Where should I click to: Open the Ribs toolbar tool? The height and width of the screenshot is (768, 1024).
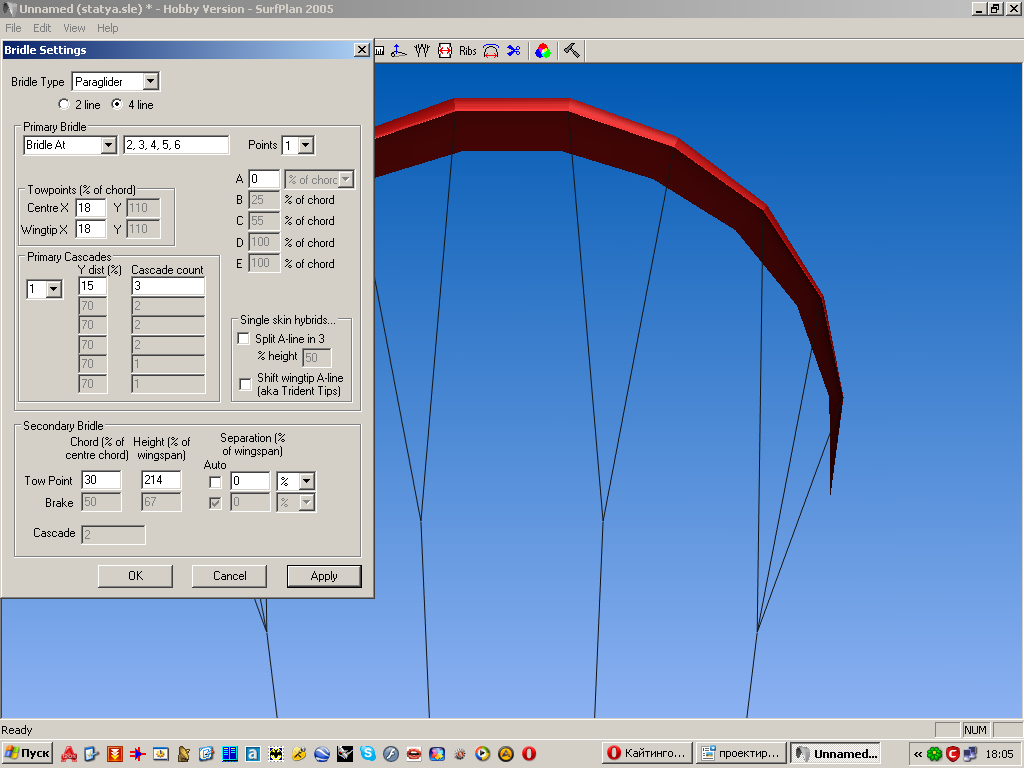click(468, 51)
